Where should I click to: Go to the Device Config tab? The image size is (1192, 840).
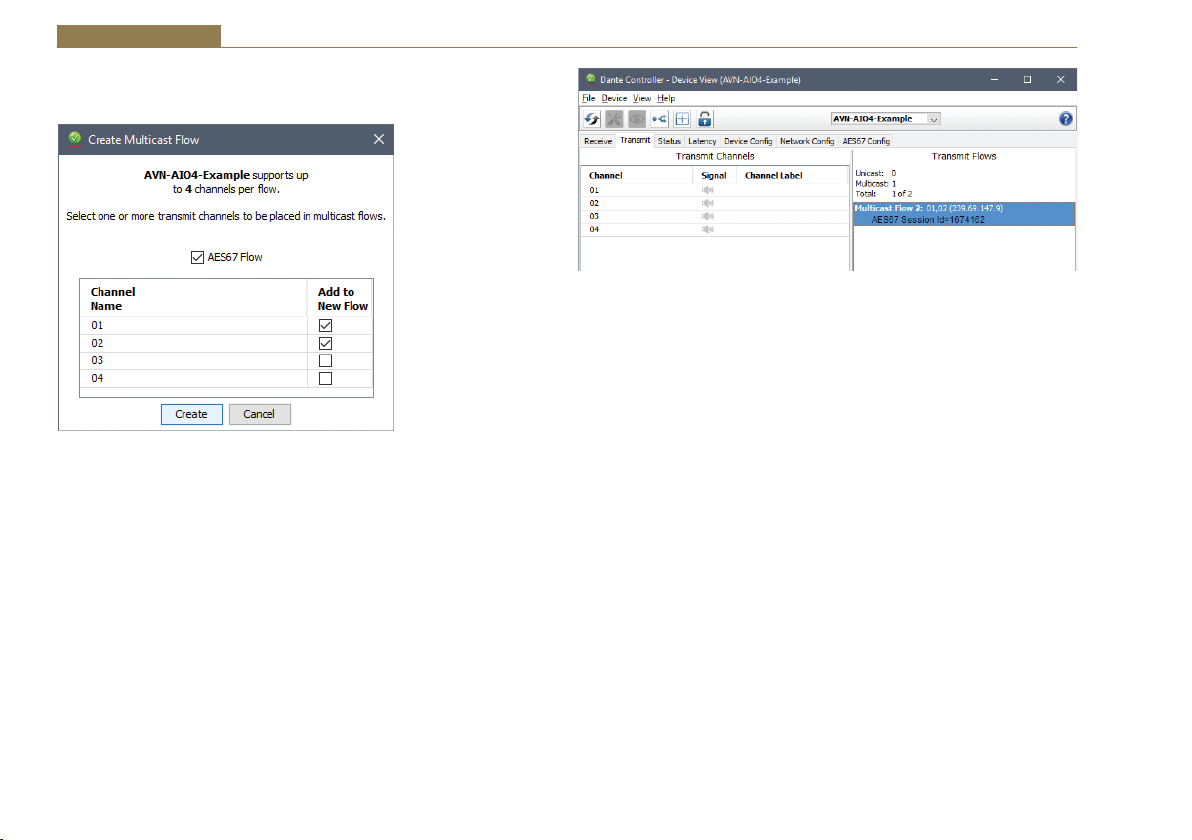747,141
